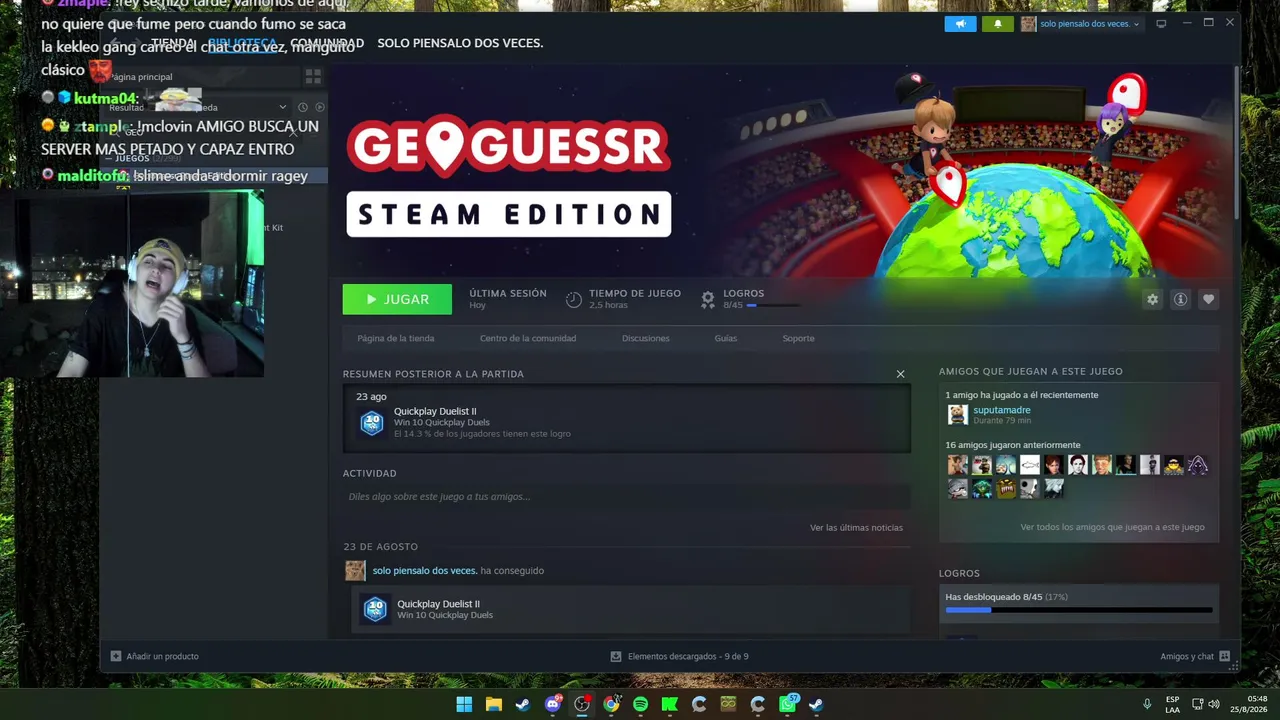This screenshot has height=720, width=1280.
Task: Open the 'Centro de la comunidad' tab
Action: click(x=528, y=338)
